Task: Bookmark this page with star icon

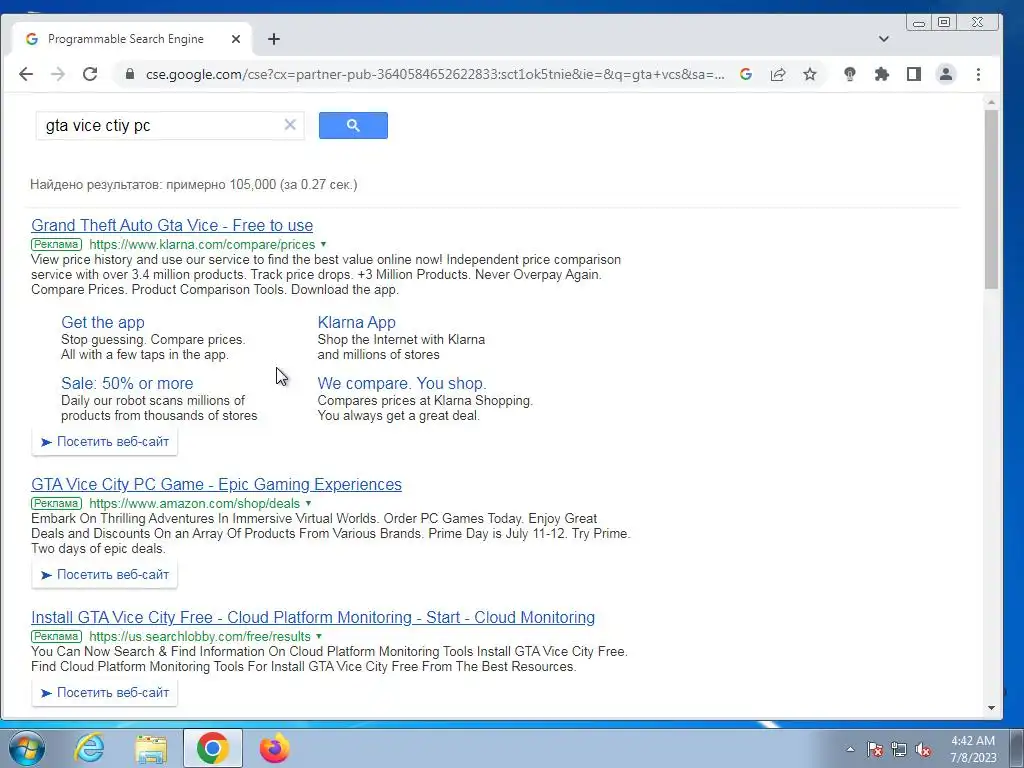Action: click(810, 74)
